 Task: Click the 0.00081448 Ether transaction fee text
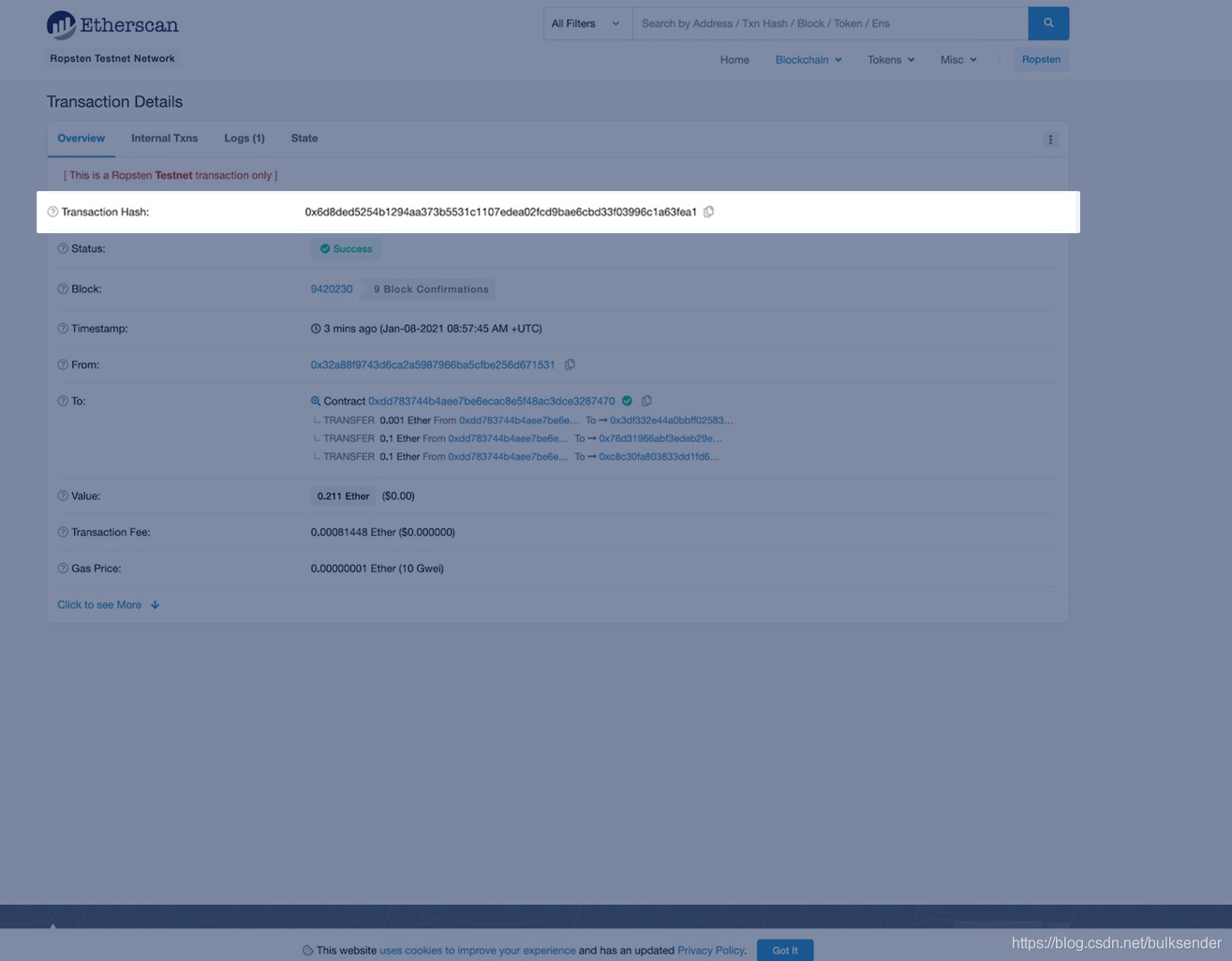click(382, 532)
